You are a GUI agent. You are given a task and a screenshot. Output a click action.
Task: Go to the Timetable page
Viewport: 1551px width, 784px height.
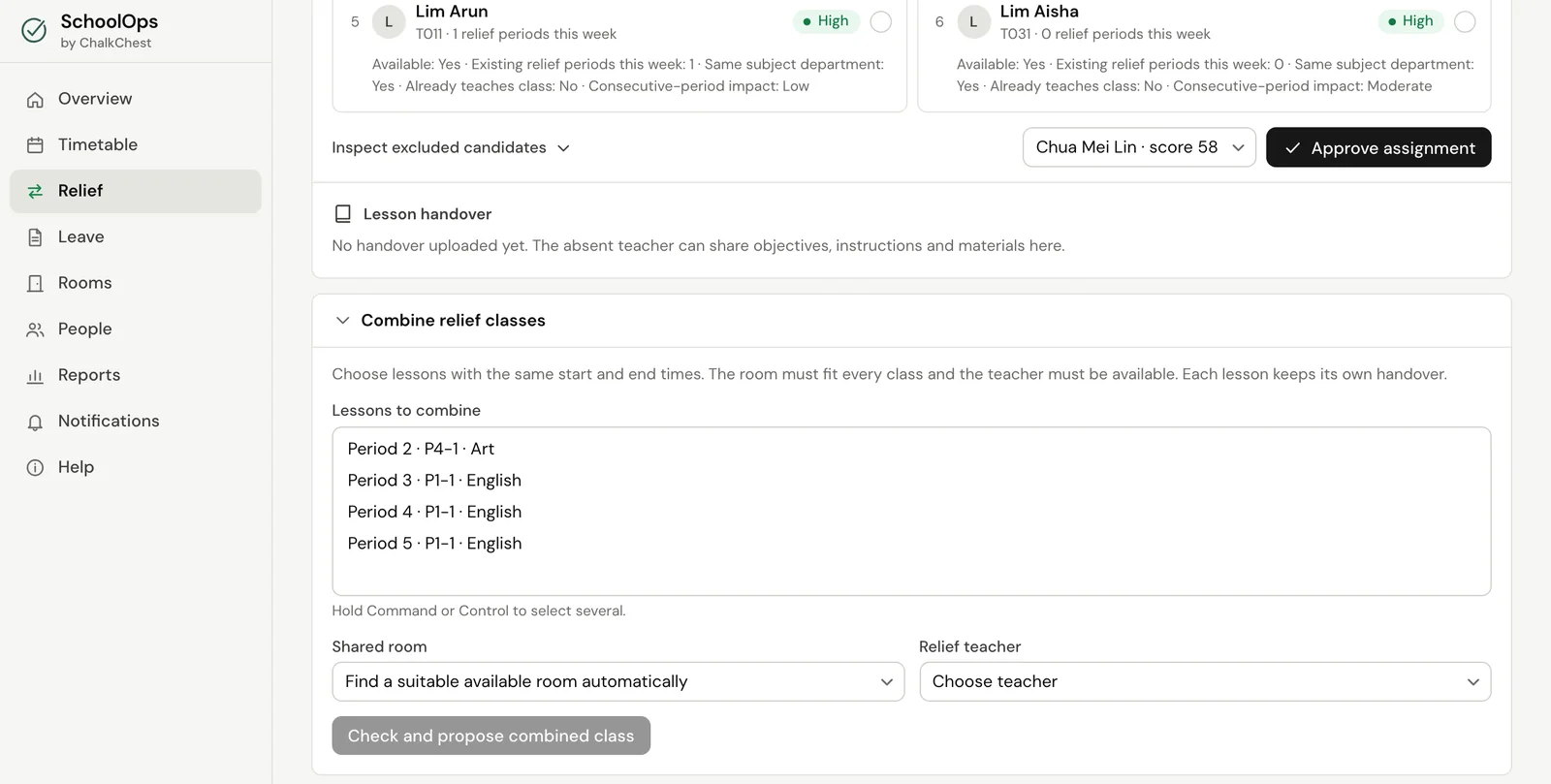(136, 145)
